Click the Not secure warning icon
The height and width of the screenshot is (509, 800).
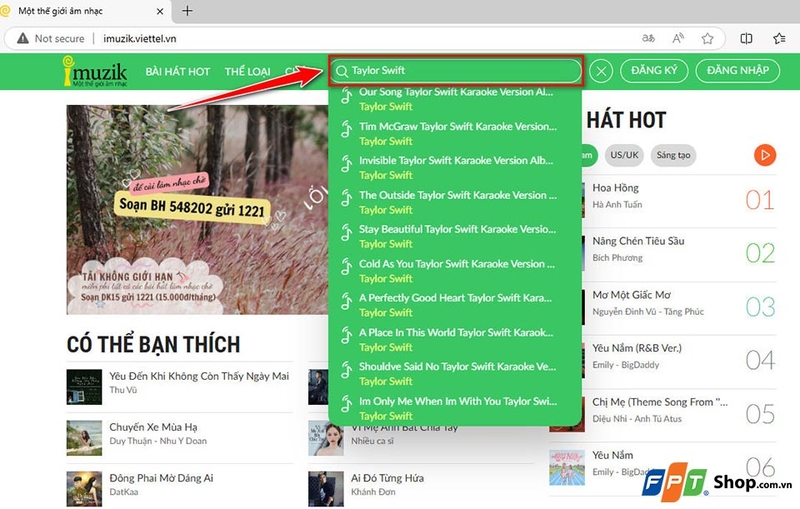coord(23,38)
